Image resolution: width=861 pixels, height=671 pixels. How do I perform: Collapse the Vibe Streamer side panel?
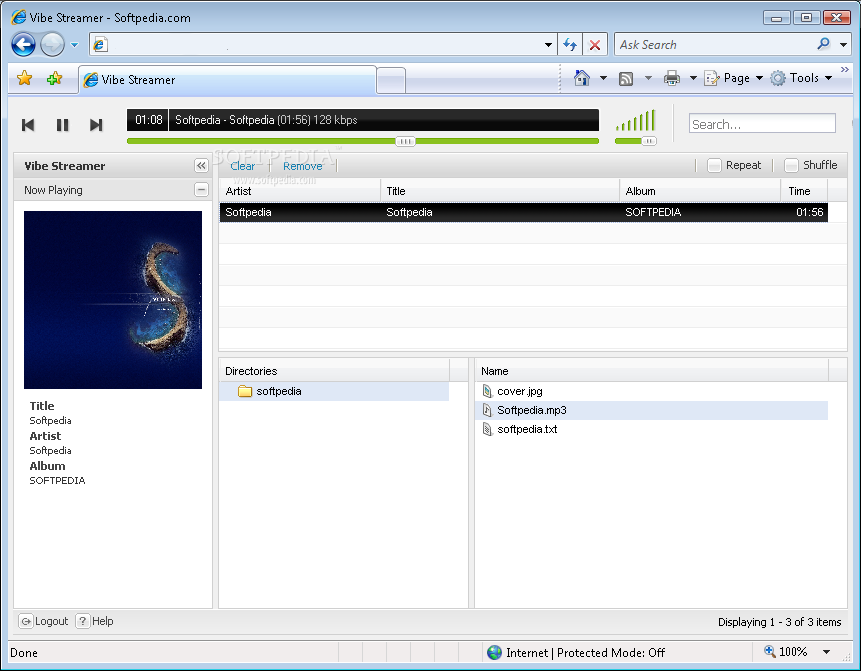pyautogui.click(x=202, y=166)
